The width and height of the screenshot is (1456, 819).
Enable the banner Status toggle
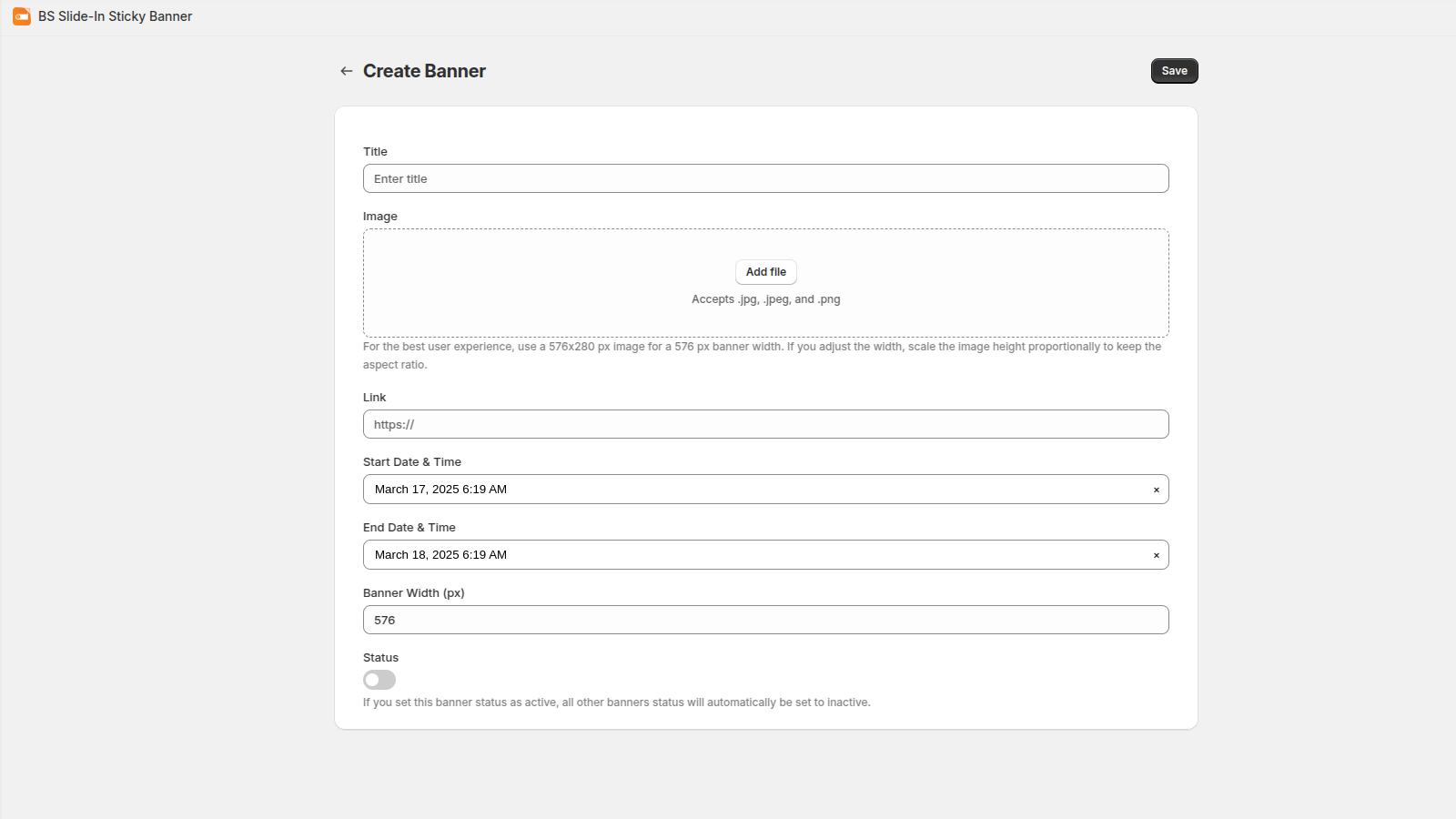[379, 680]
